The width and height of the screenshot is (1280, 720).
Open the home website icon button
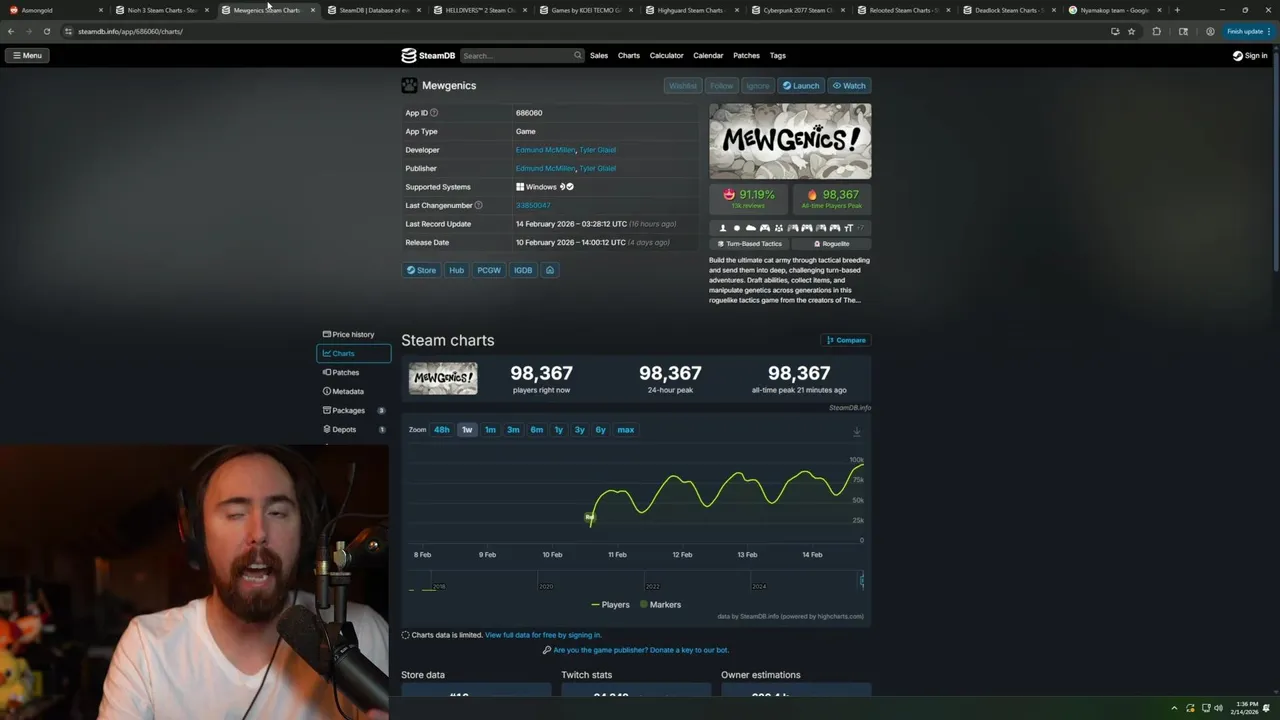point(549,270)
